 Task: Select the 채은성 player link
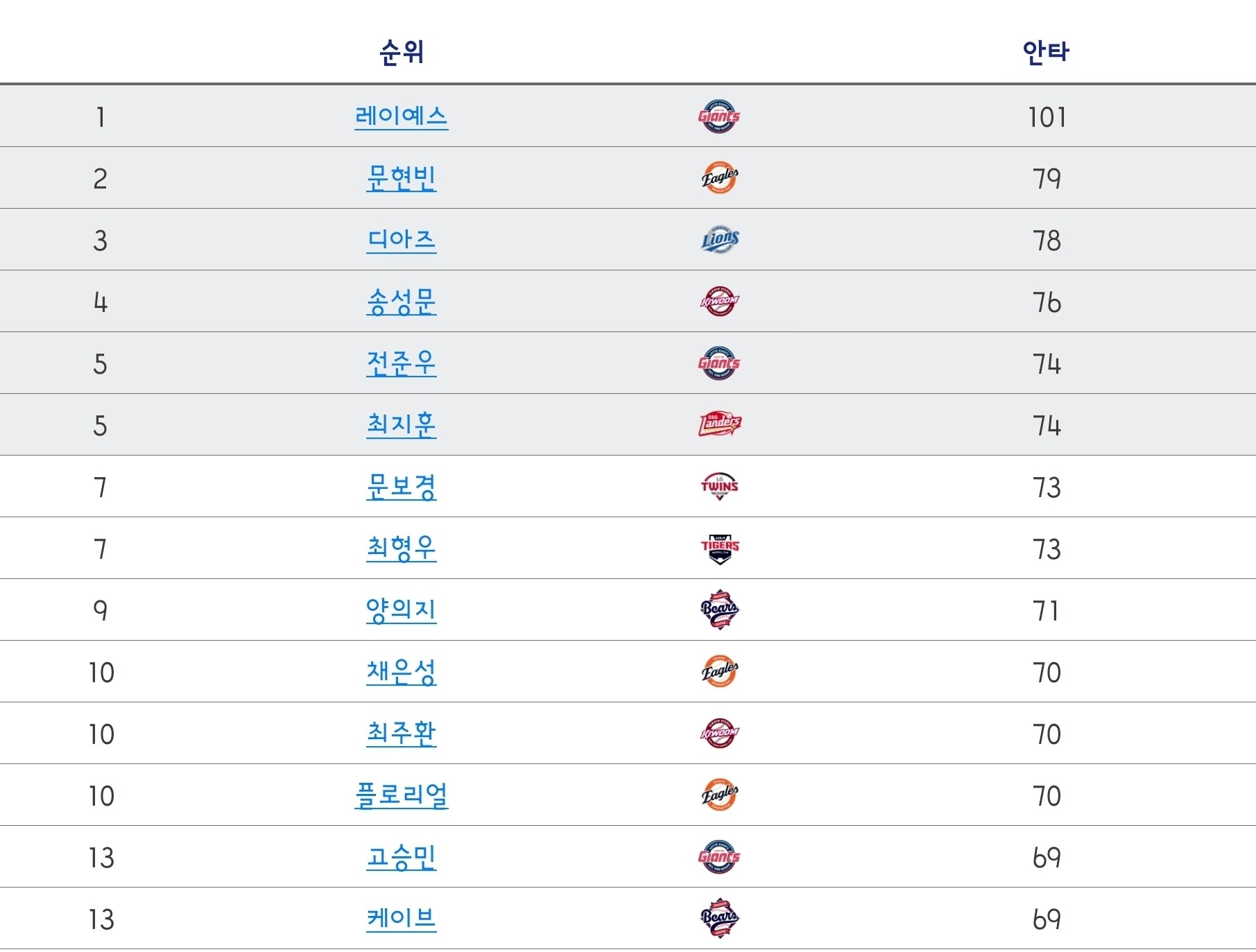point(401,672)
